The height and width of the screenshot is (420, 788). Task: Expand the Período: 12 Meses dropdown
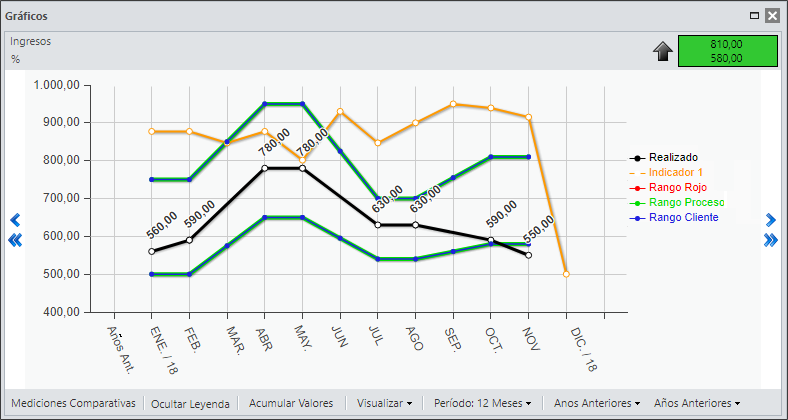483,403
